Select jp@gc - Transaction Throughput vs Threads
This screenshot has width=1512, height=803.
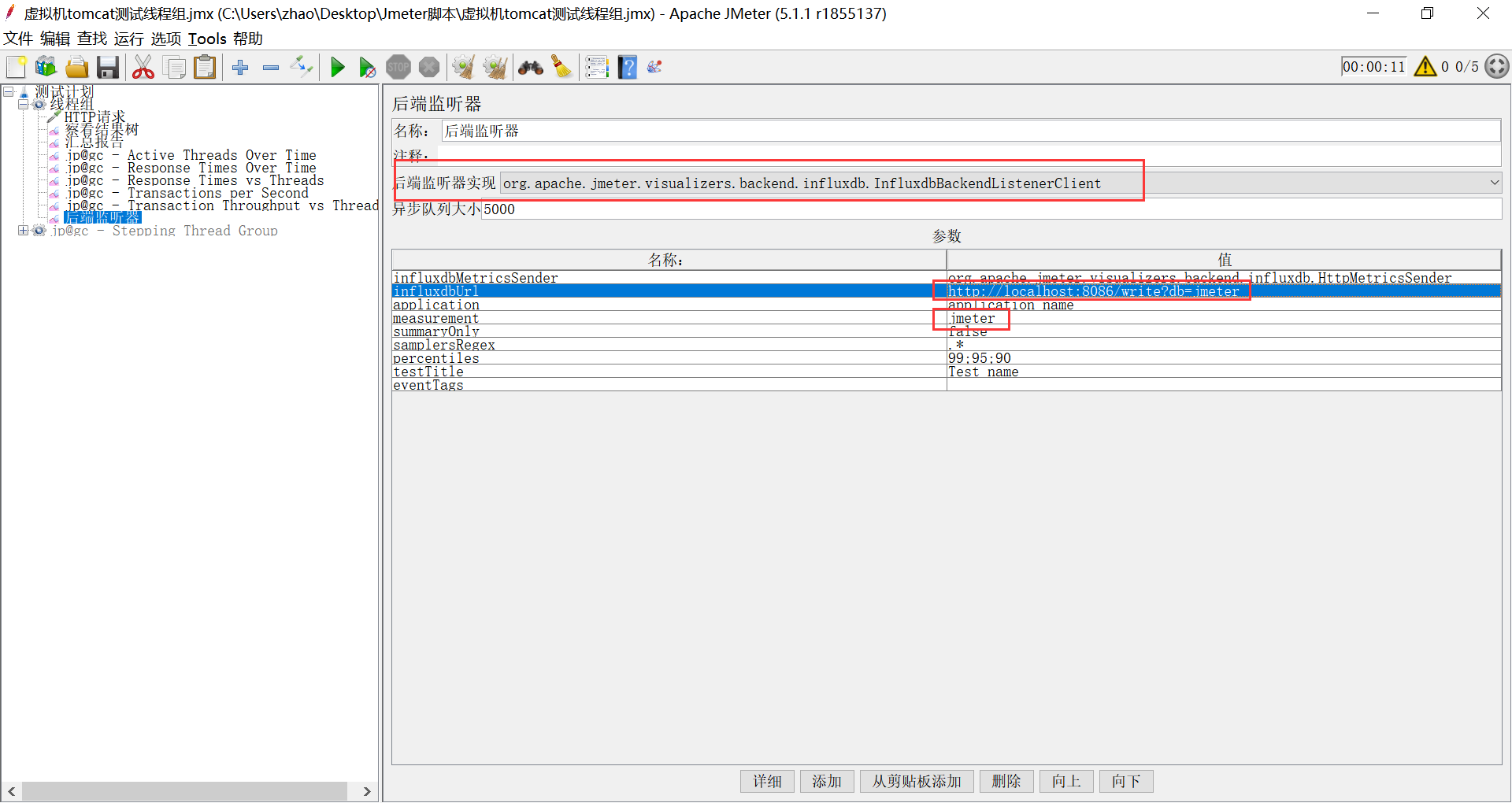pos(222,205)
